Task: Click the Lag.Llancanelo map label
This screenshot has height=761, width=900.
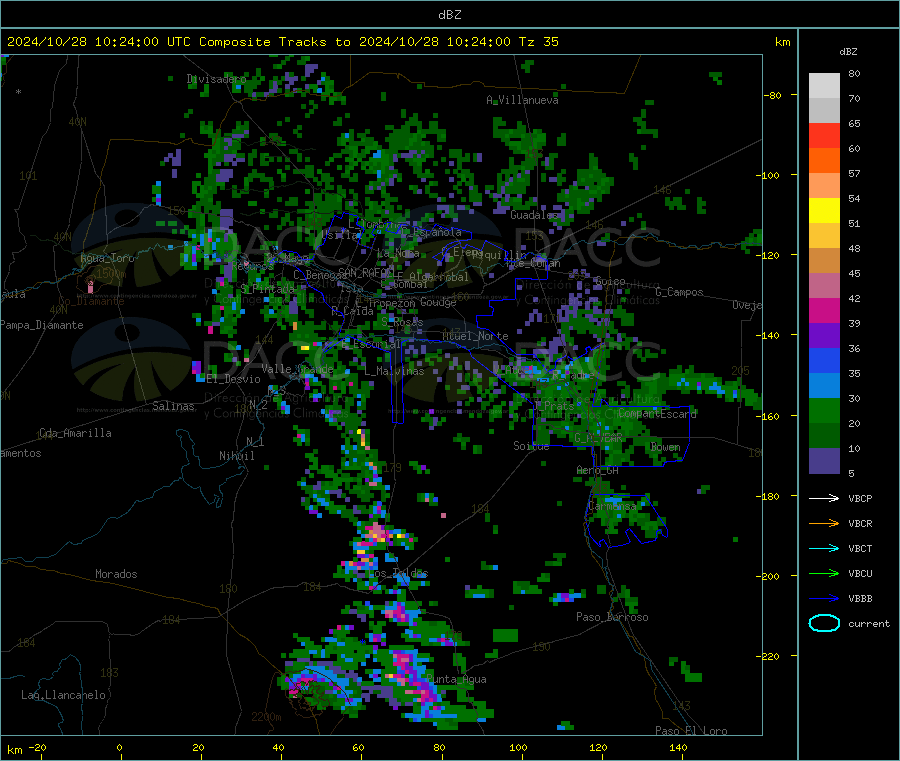Action: [x=63, y=696]
